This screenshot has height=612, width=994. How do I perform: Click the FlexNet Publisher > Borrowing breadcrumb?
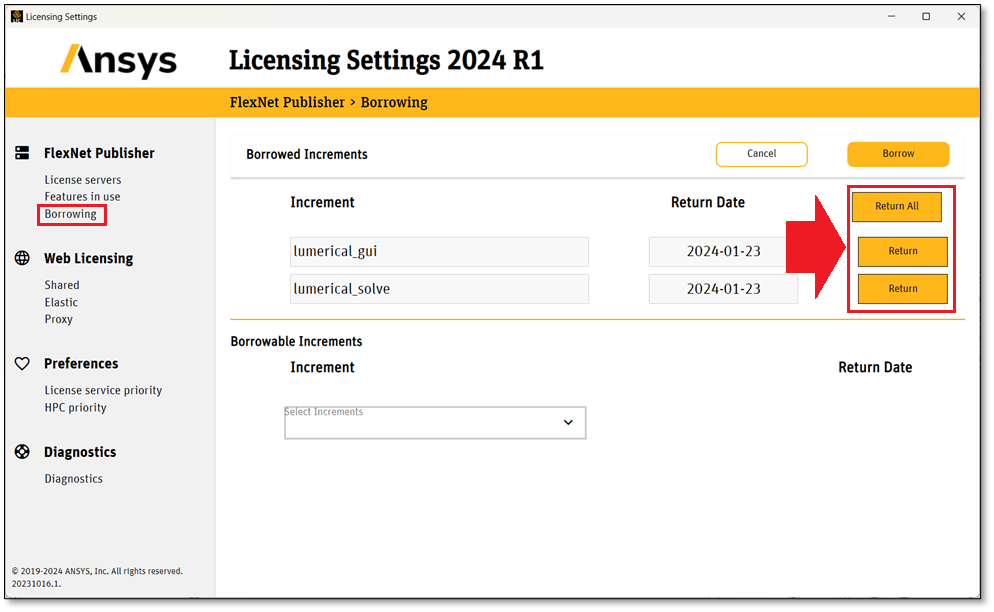pyautogui.click(x=328, y=103)
